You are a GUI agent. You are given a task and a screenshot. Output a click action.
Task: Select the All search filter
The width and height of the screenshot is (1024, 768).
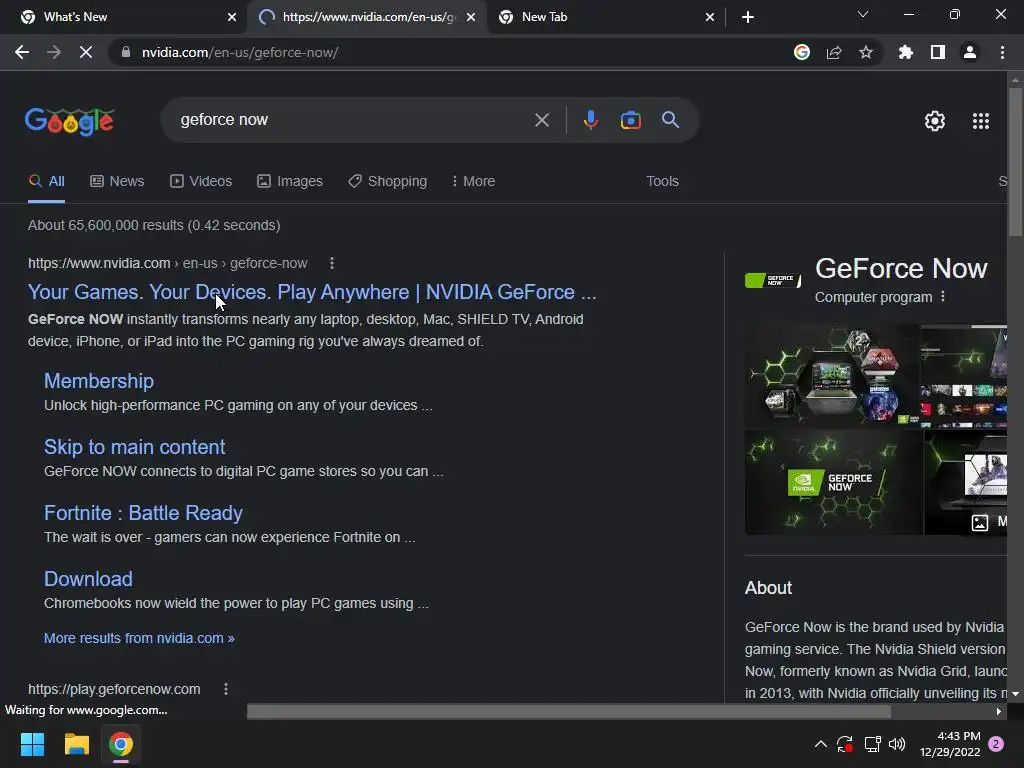click(x=46, y=181)
